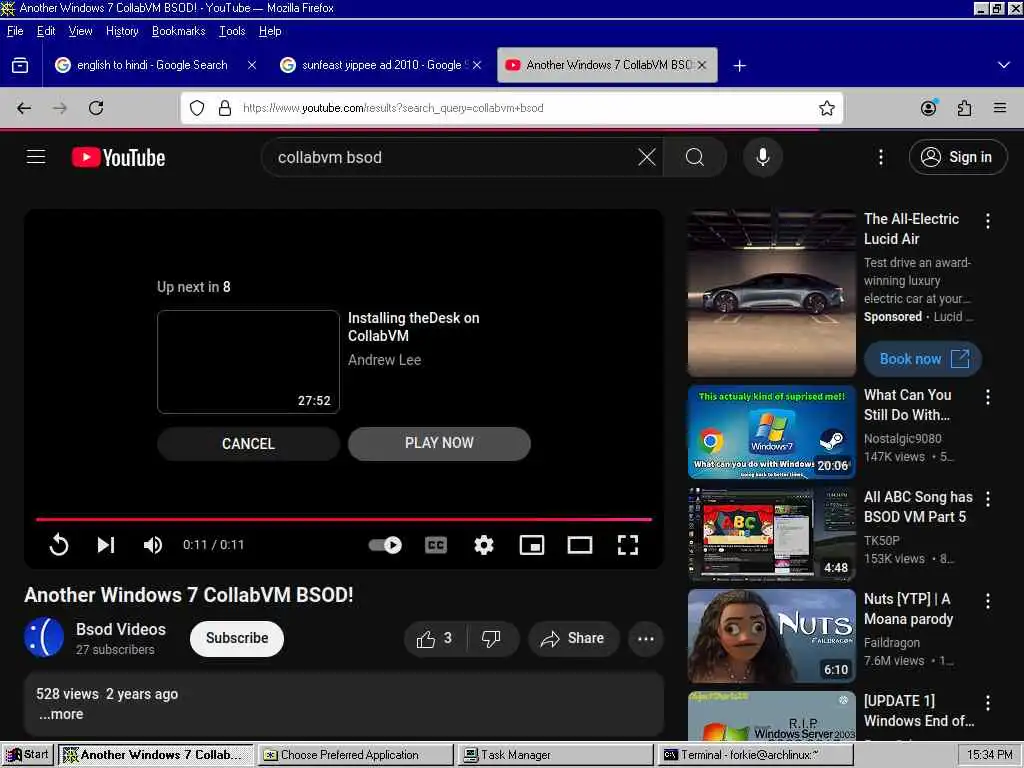The width and height of the screenshot is (1024, 768).
Task: Open more actions beside Share
Action: tap(645, 639)
